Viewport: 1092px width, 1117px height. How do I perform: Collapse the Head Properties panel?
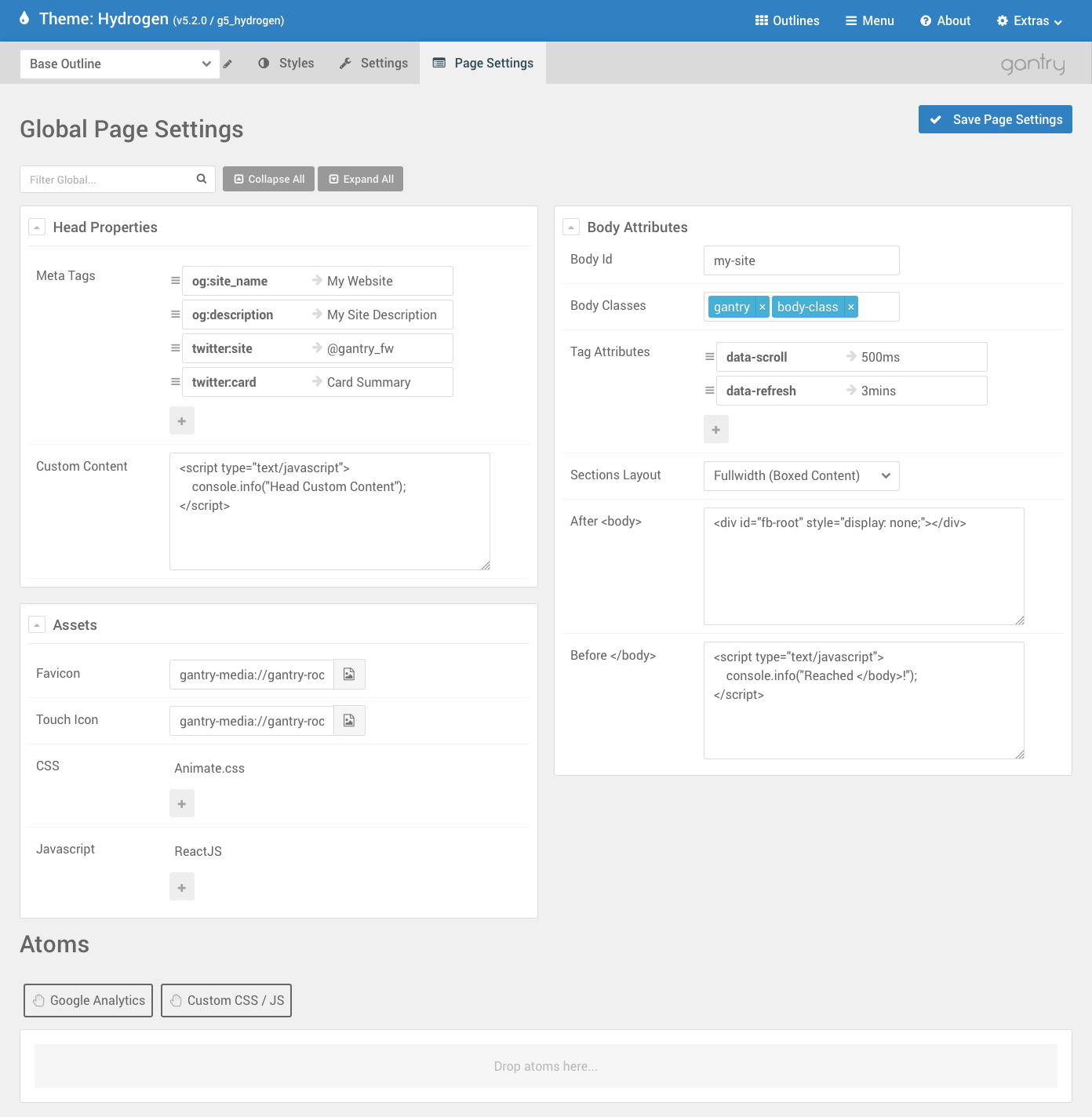pos(37,227)
